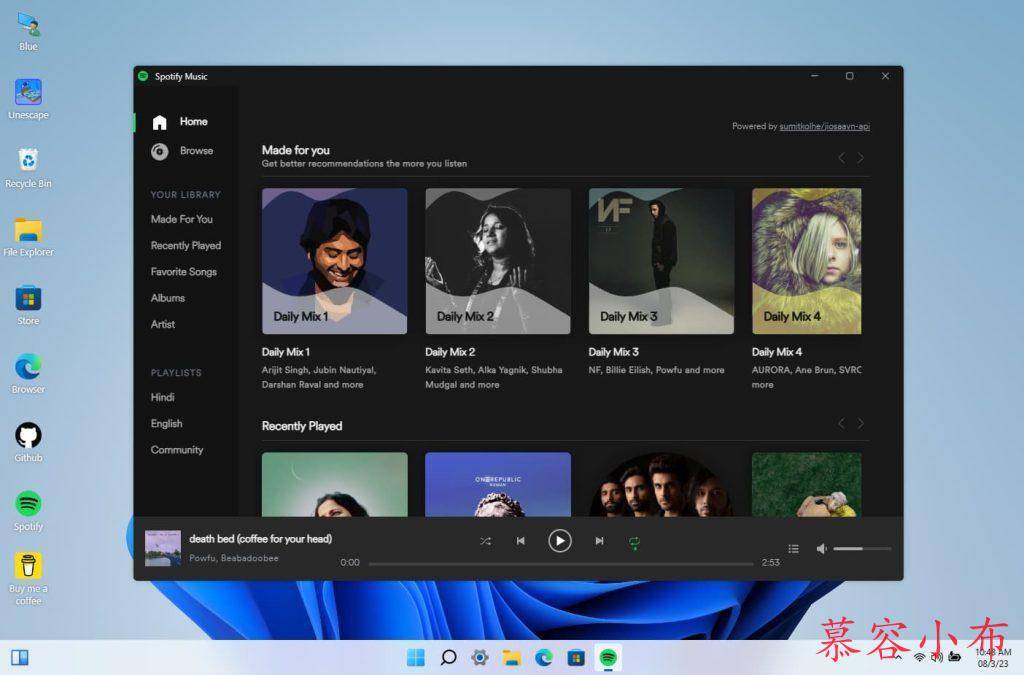Click the Daily Mix 1 title text

[x=286, y=352]
